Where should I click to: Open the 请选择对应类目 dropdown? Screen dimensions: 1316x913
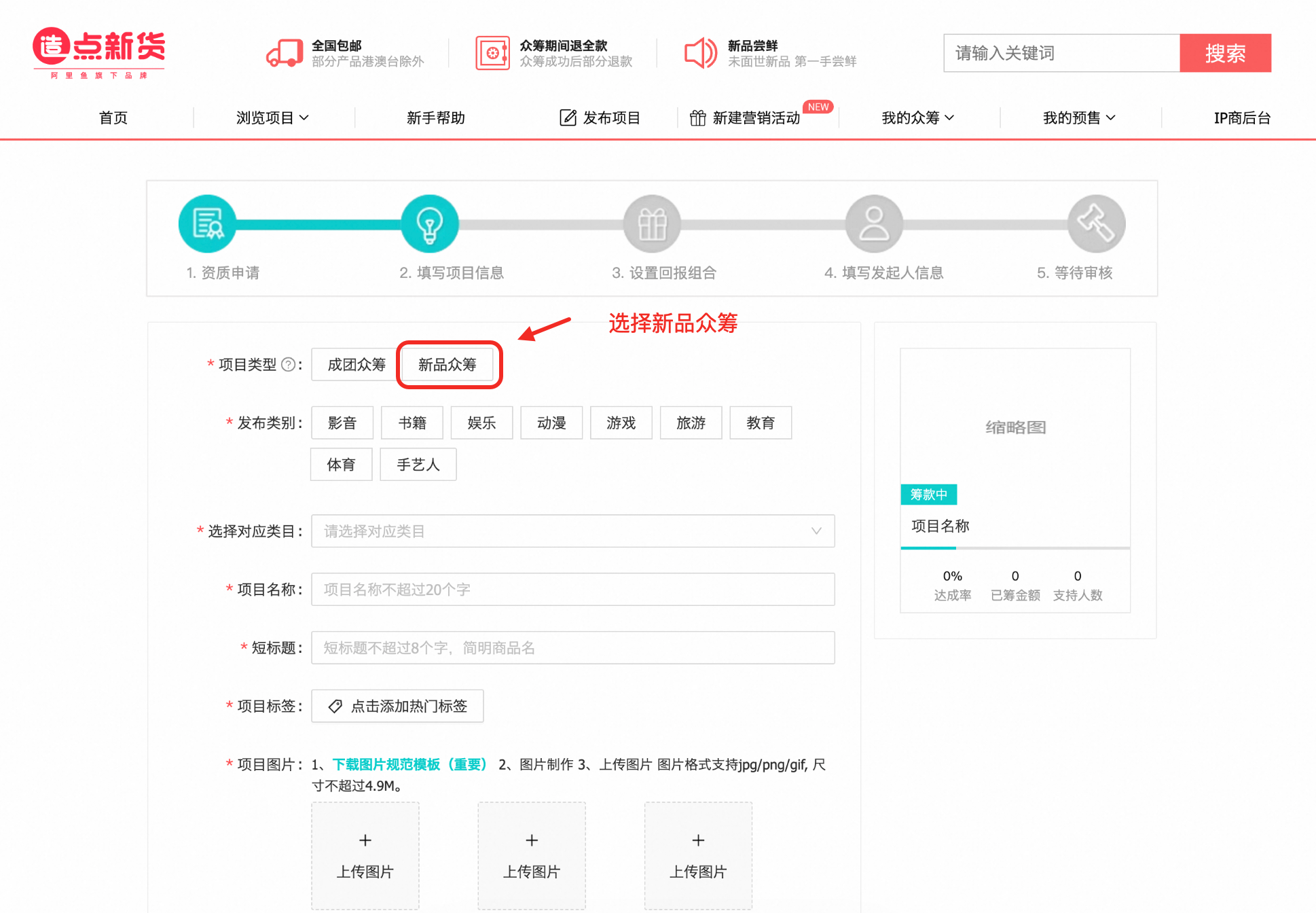(x=572, y=531)
